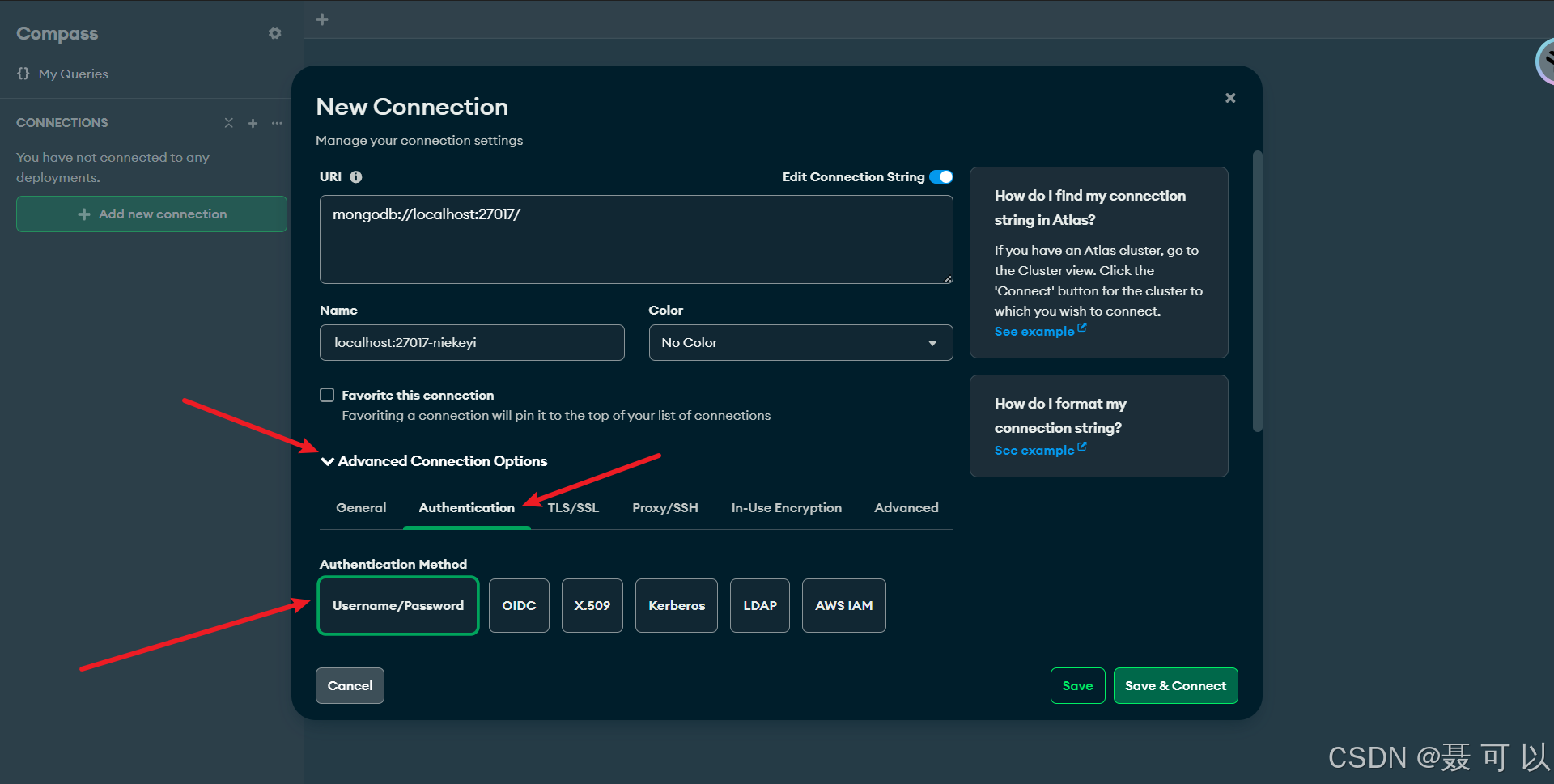
Task: Switch to TLS/SSL tab
Action: [x=573, y=508]
